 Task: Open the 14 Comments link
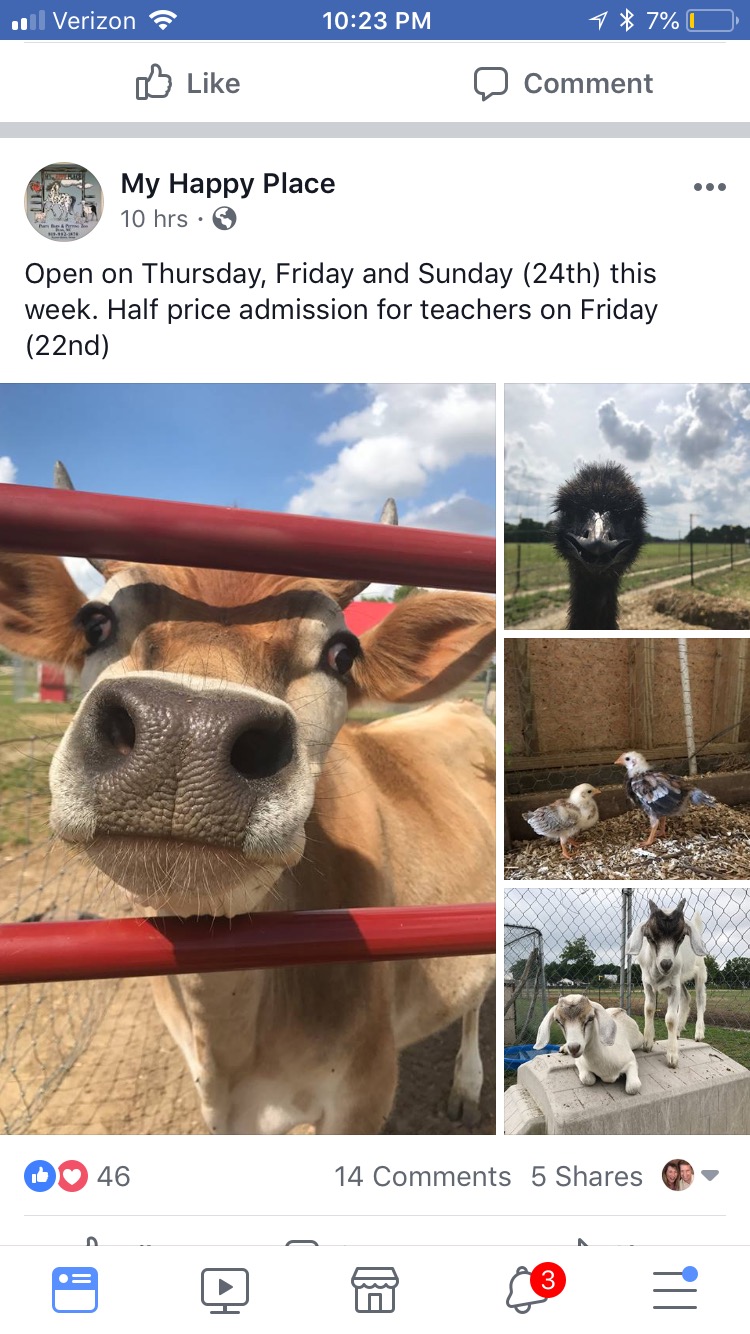[422, 1176]
